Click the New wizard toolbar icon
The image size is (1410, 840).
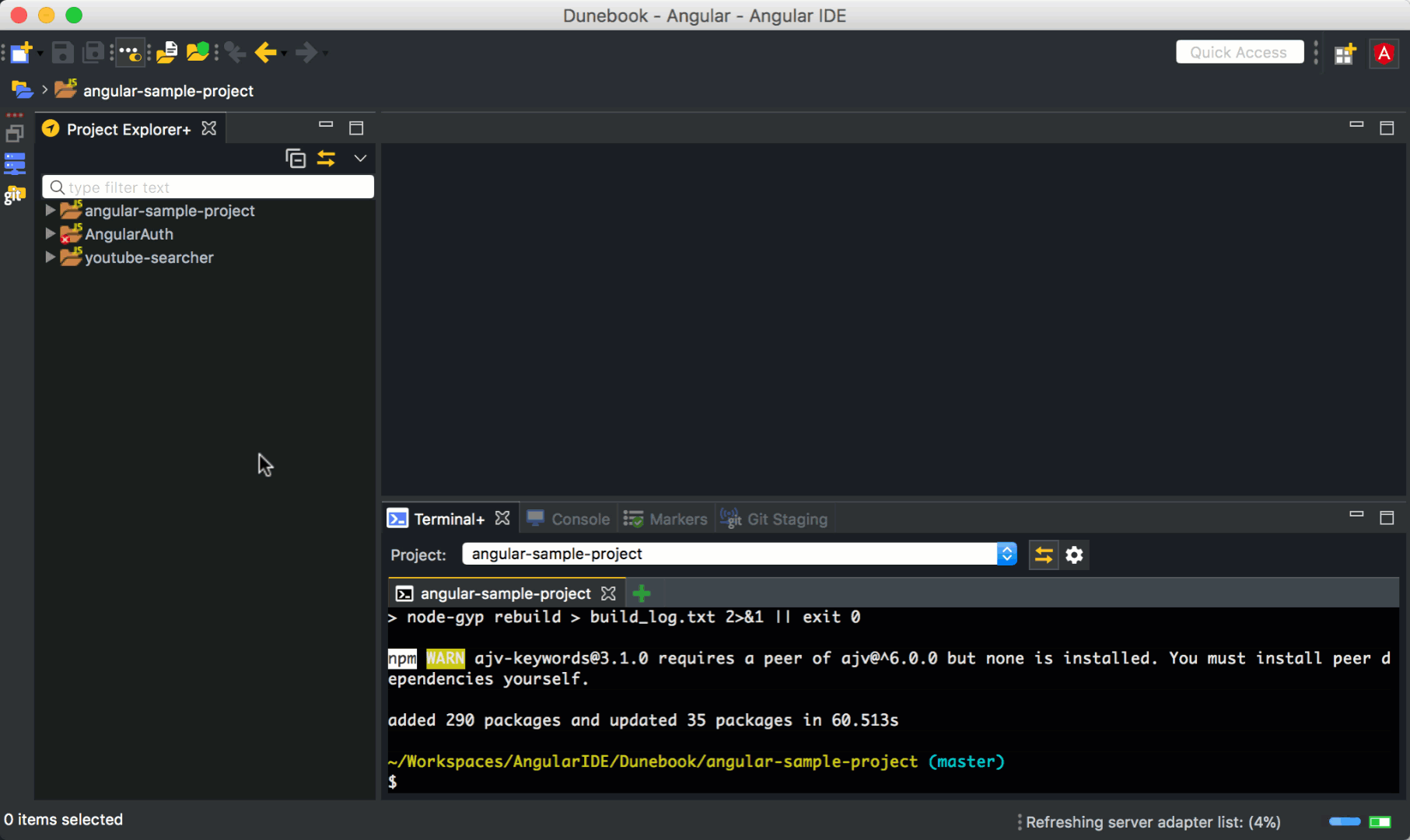coord(21,52)
